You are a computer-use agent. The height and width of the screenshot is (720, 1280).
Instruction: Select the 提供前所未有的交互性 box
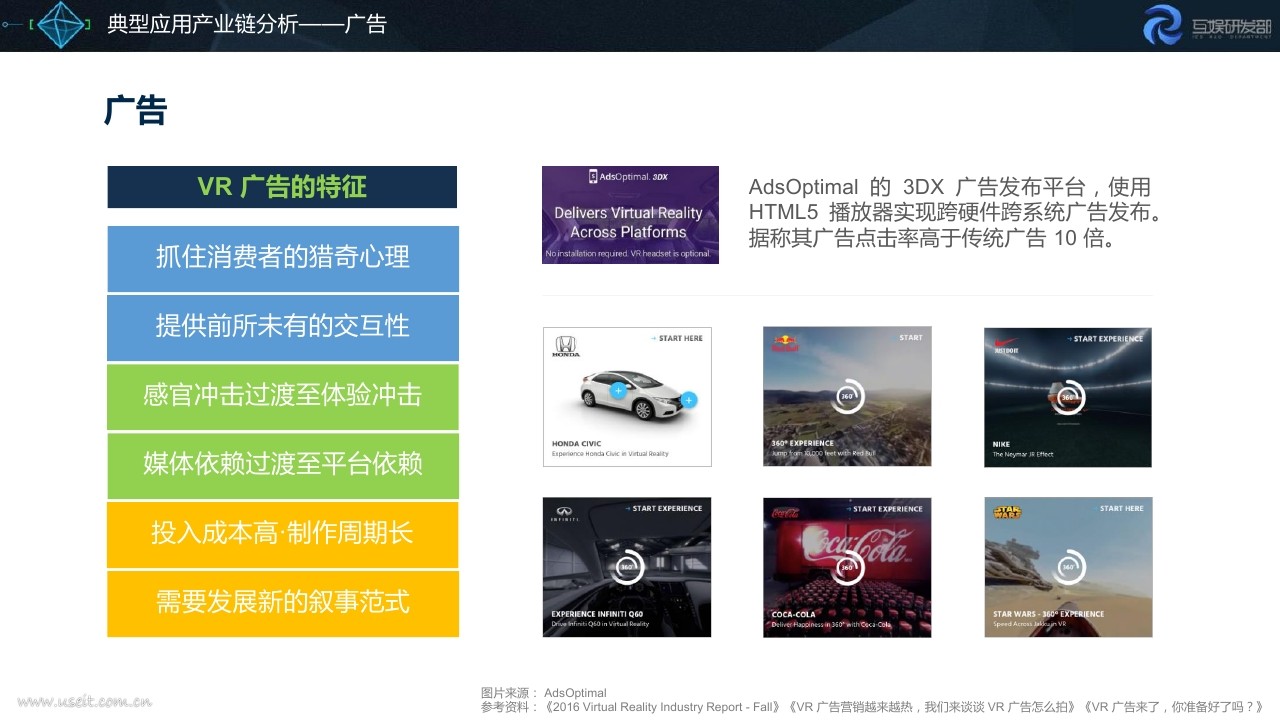pyautogui.click(x=283, y=327)
